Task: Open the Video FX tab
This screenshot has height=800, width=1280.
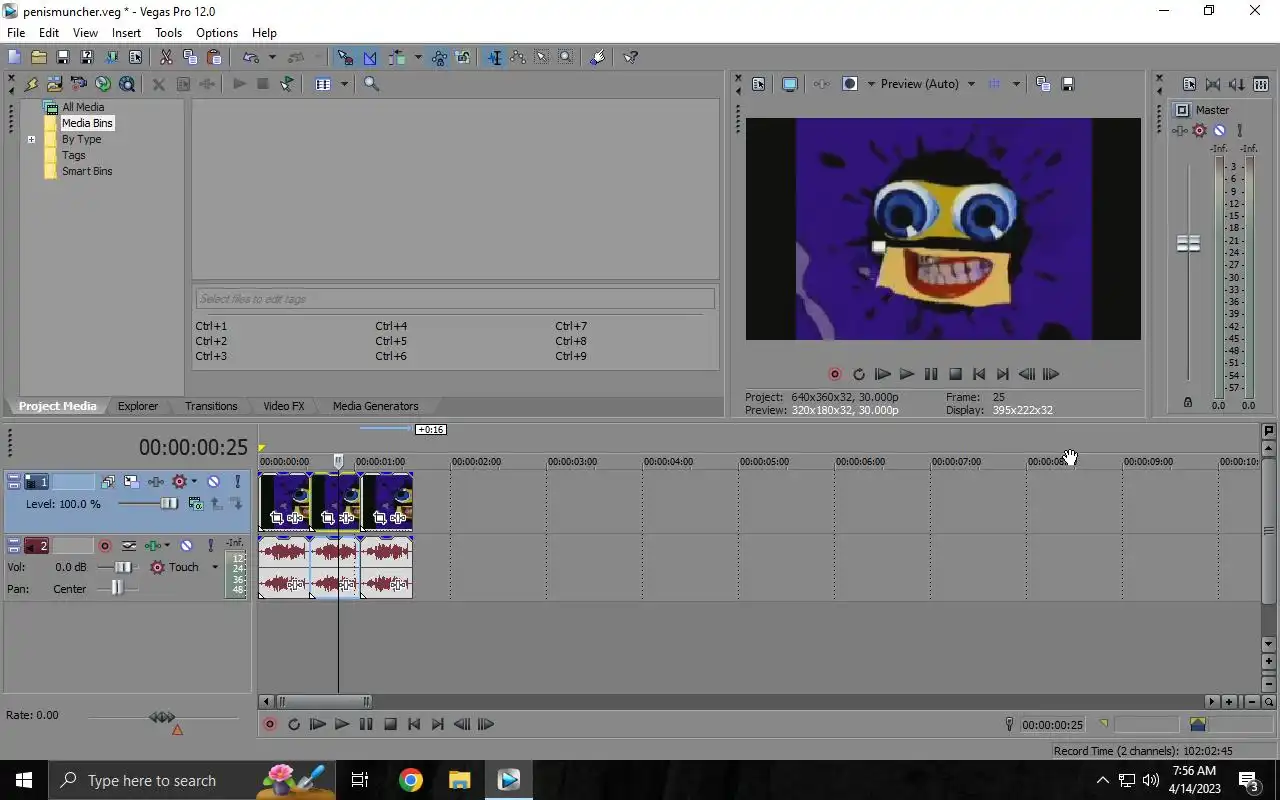Action: pos(284,406)
